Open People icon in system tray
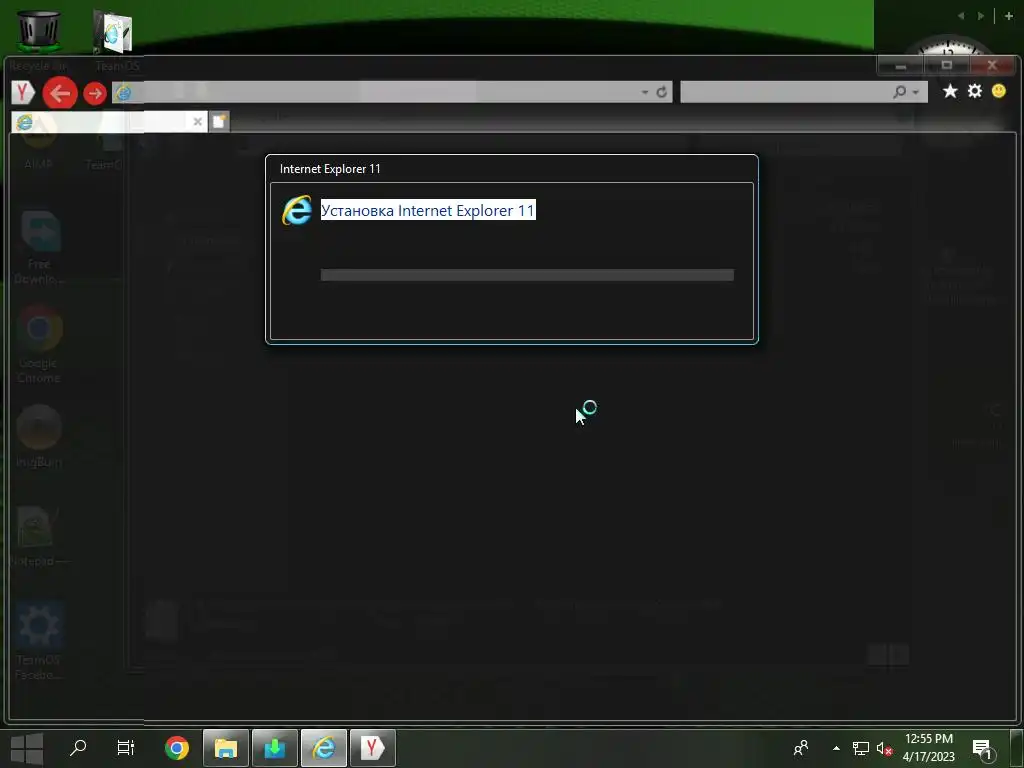The image size is (1024, 768). pyautogui.click(x=801, y=748)
